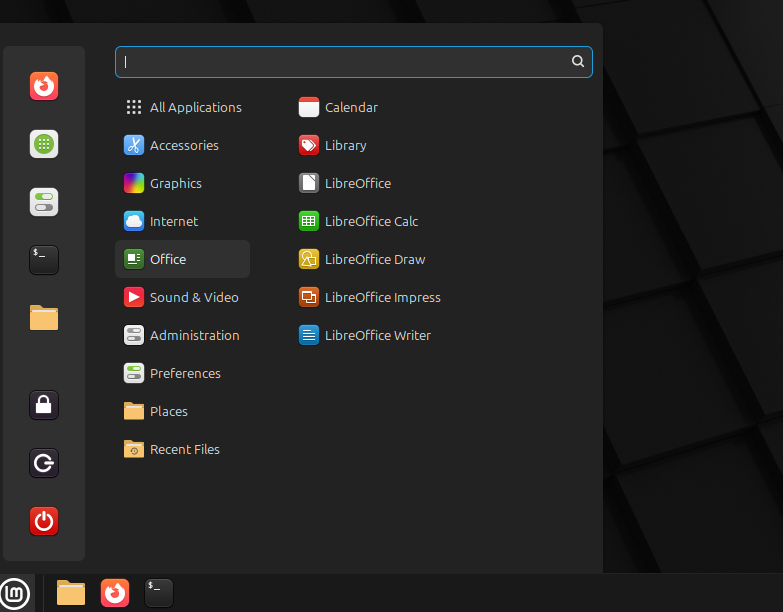Click the red Shut Down power icon
The width and height of the screenshot is (783, 612).
tap(44, 521)
